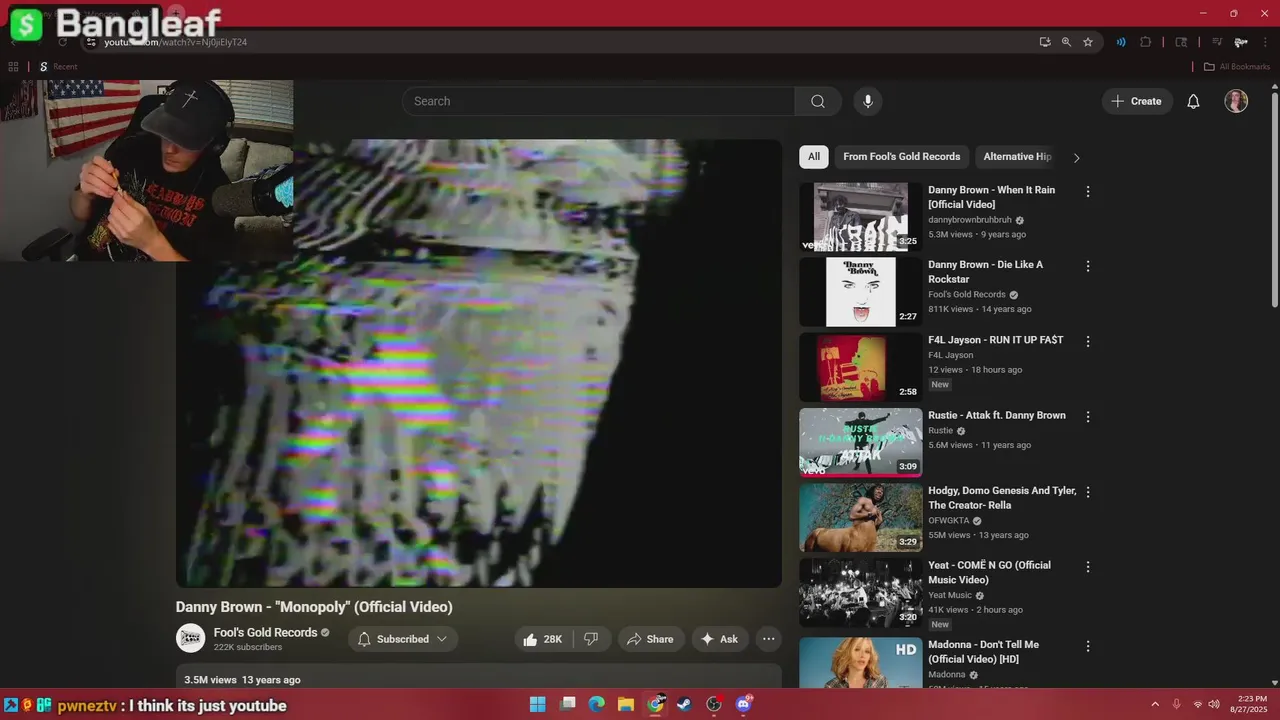The image size is (1280, 720).
Task: Open options for When It Rain video
Action: tap(1088, 192)
